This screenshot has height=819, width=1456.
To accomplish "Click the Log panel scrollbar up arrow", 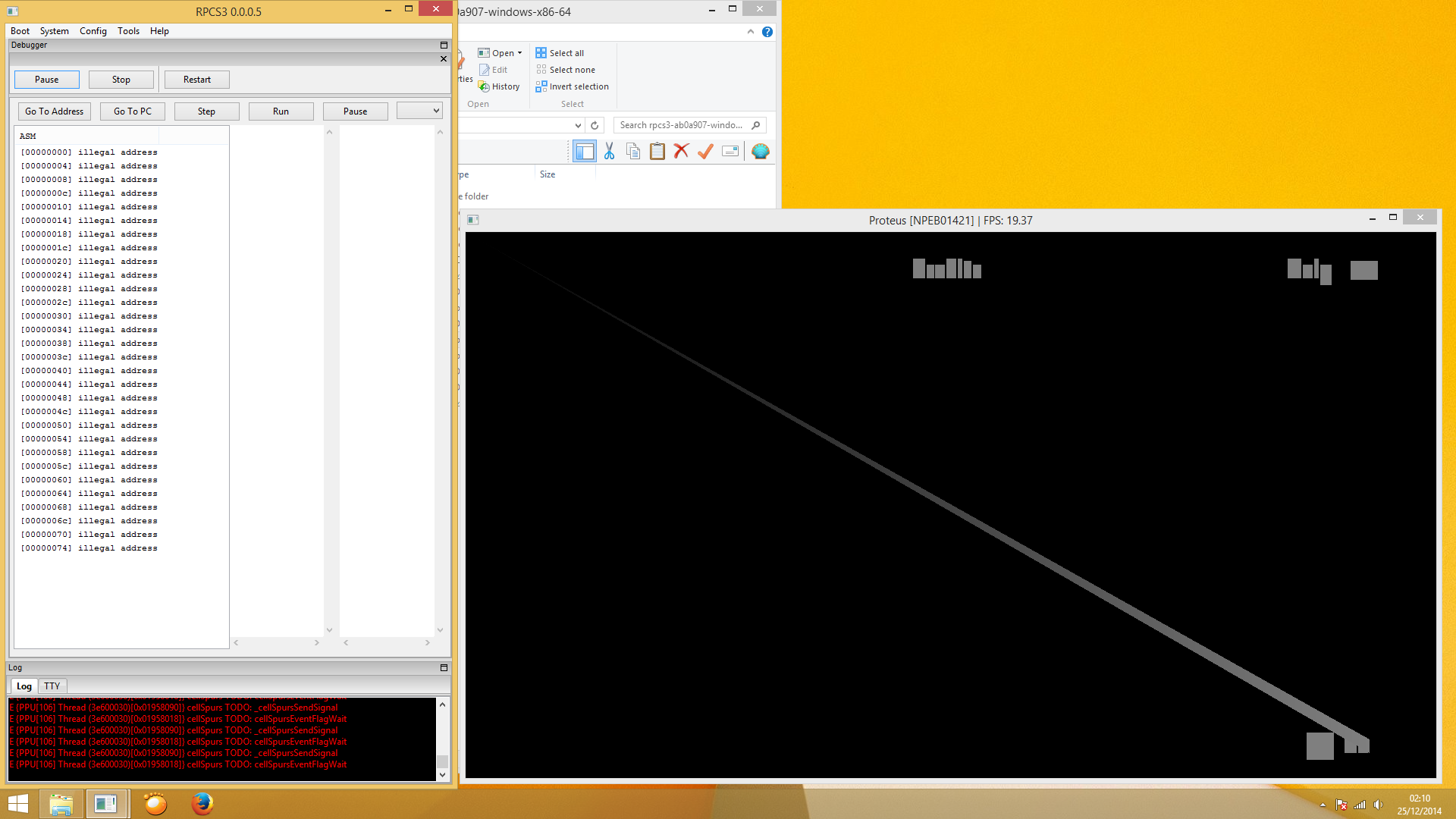I will click(443, 704).
